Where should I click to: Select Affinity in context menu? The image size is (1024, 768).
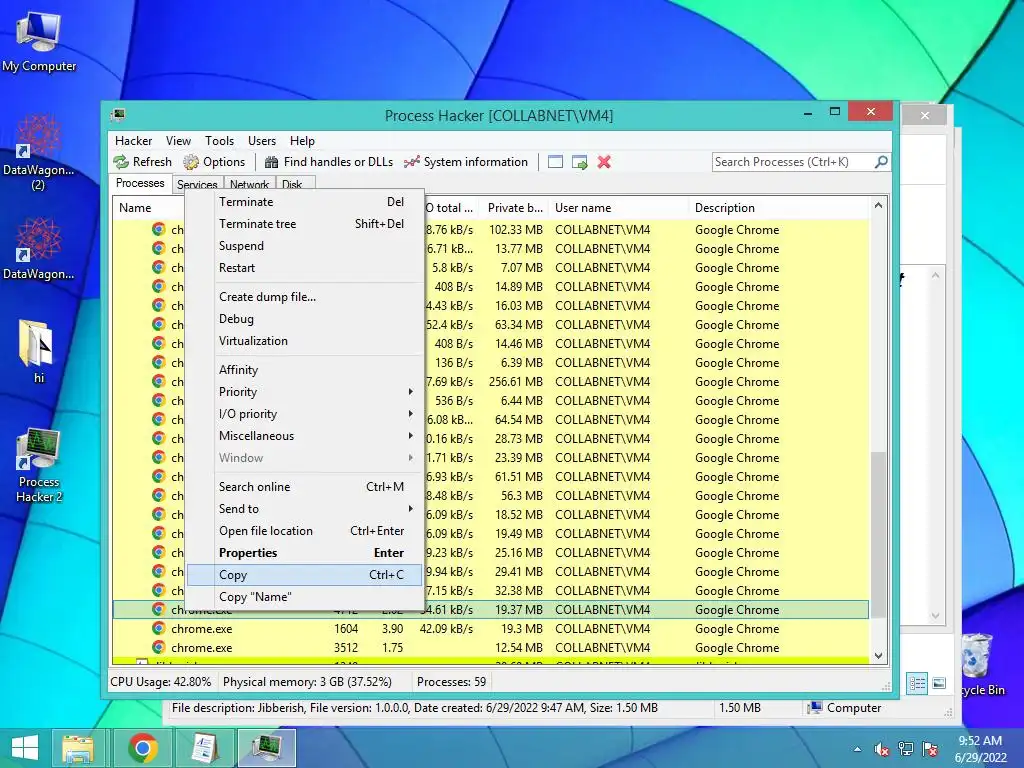[x=305, y=370]
